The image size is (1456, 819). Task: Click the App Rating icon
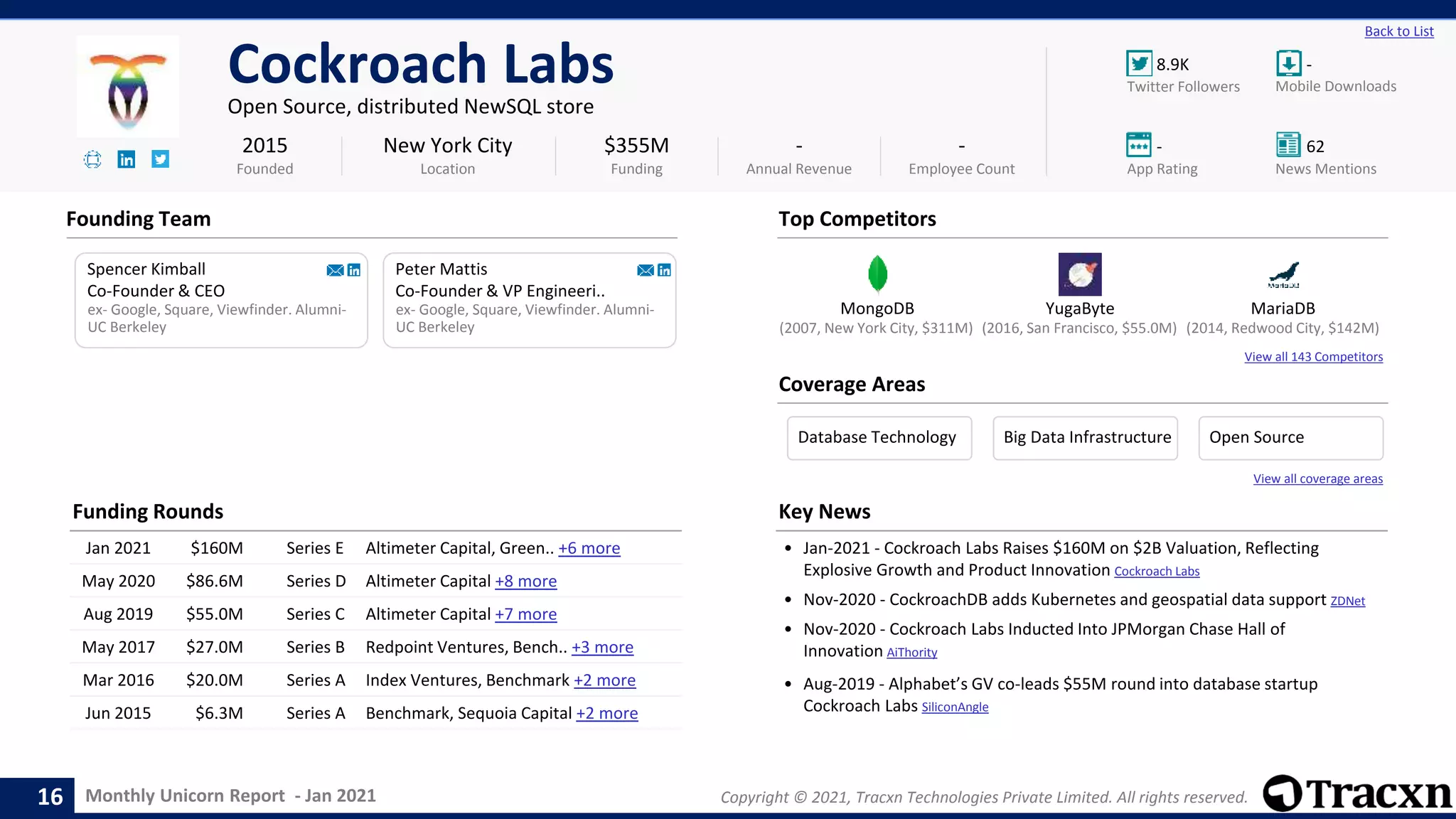click(x=1139, y=145)
